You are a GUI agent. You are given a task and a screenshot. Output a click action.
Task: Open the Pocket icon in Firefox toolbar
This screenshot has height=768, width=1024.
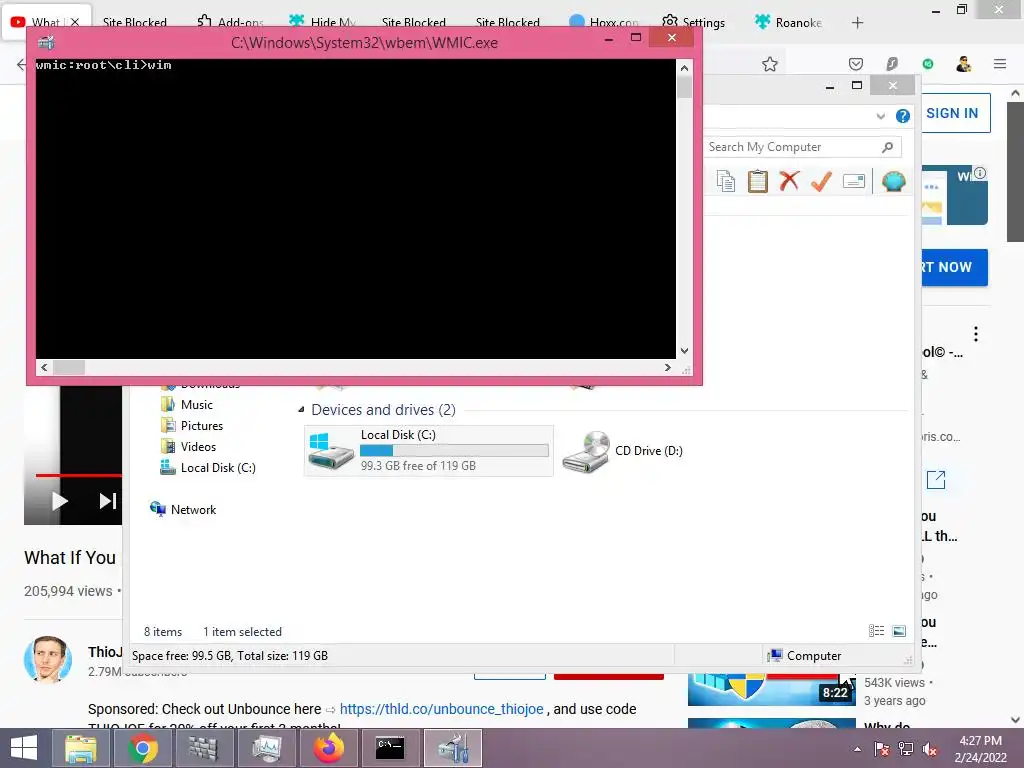pyautogui.click(x=856, y=64)
